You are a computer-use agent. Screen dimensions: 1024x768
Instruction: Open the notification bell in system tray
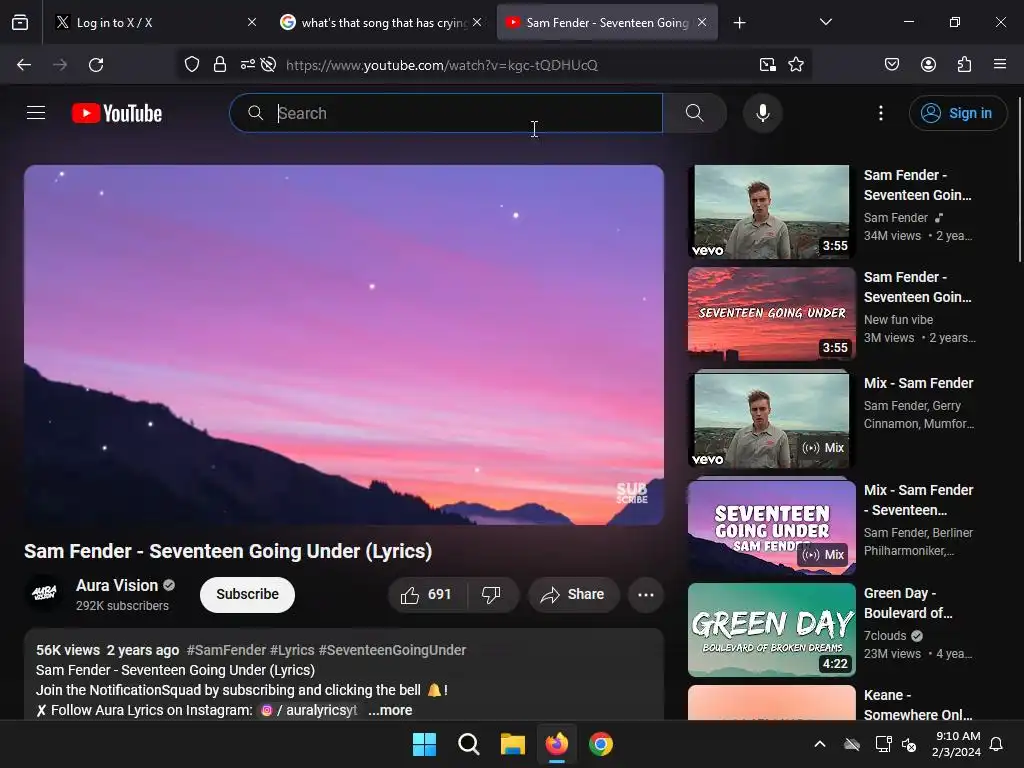tap(996, 744)
